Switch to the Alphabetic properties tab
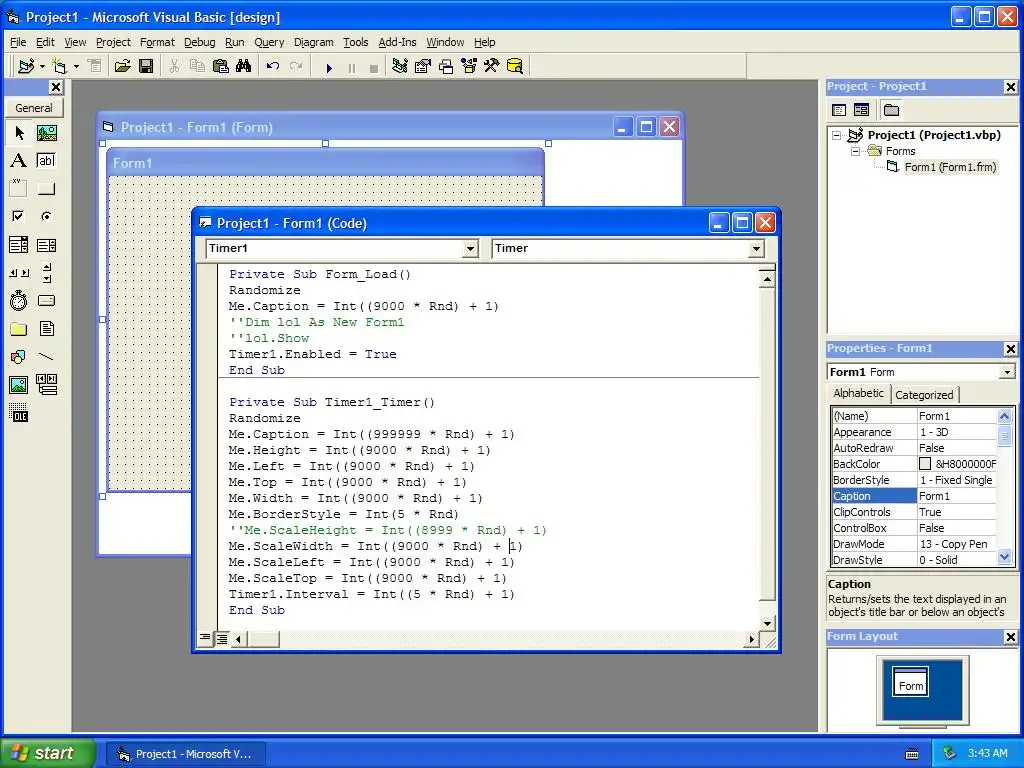This screenshot has height=768, width=1024. click(858, 393)
